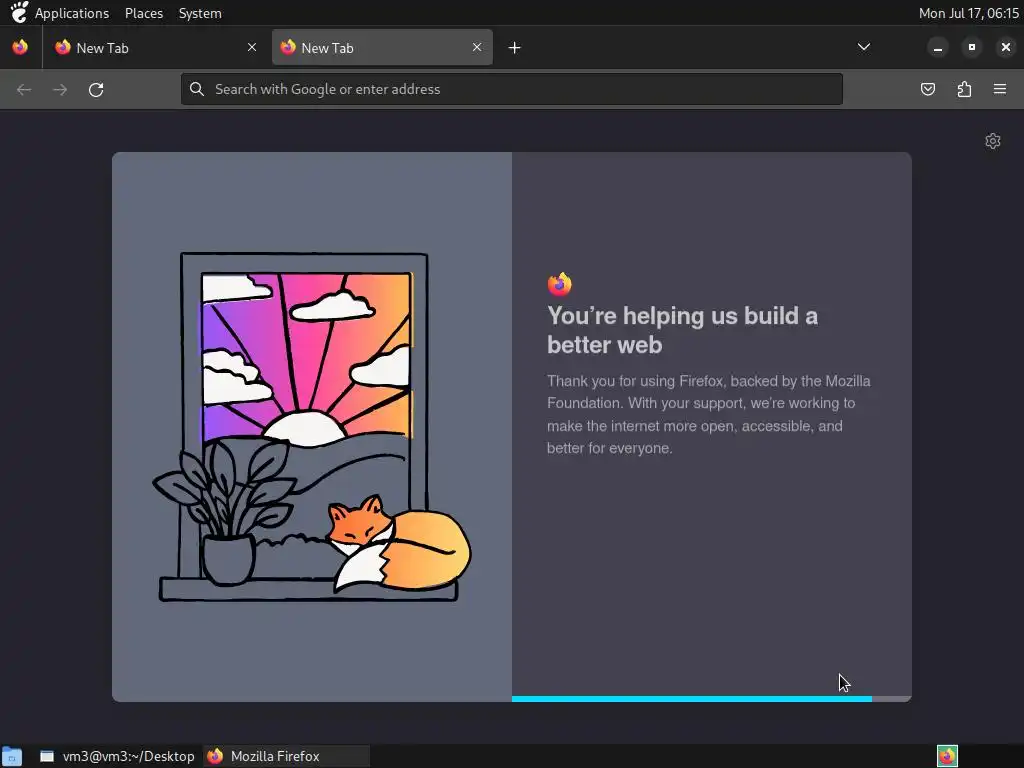Open the System menu
Image resolution: width=1024 pixels, height=768 pixels.
click(200, 13)
